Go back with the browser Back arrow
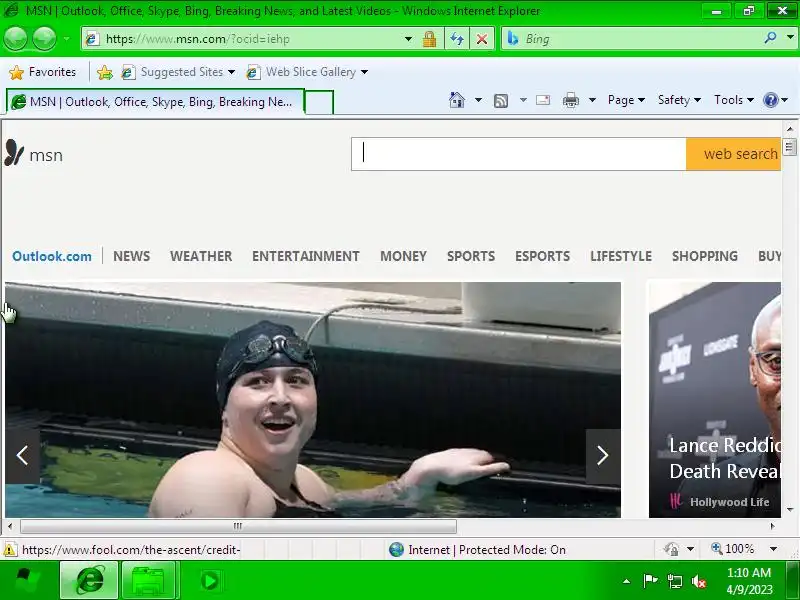 point(15,38)
